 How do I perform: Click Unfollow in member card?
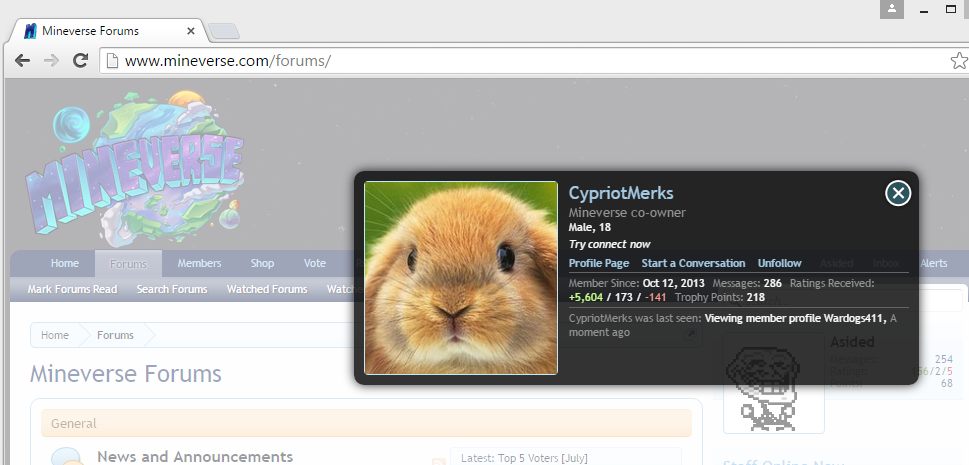tap(780, 263)
